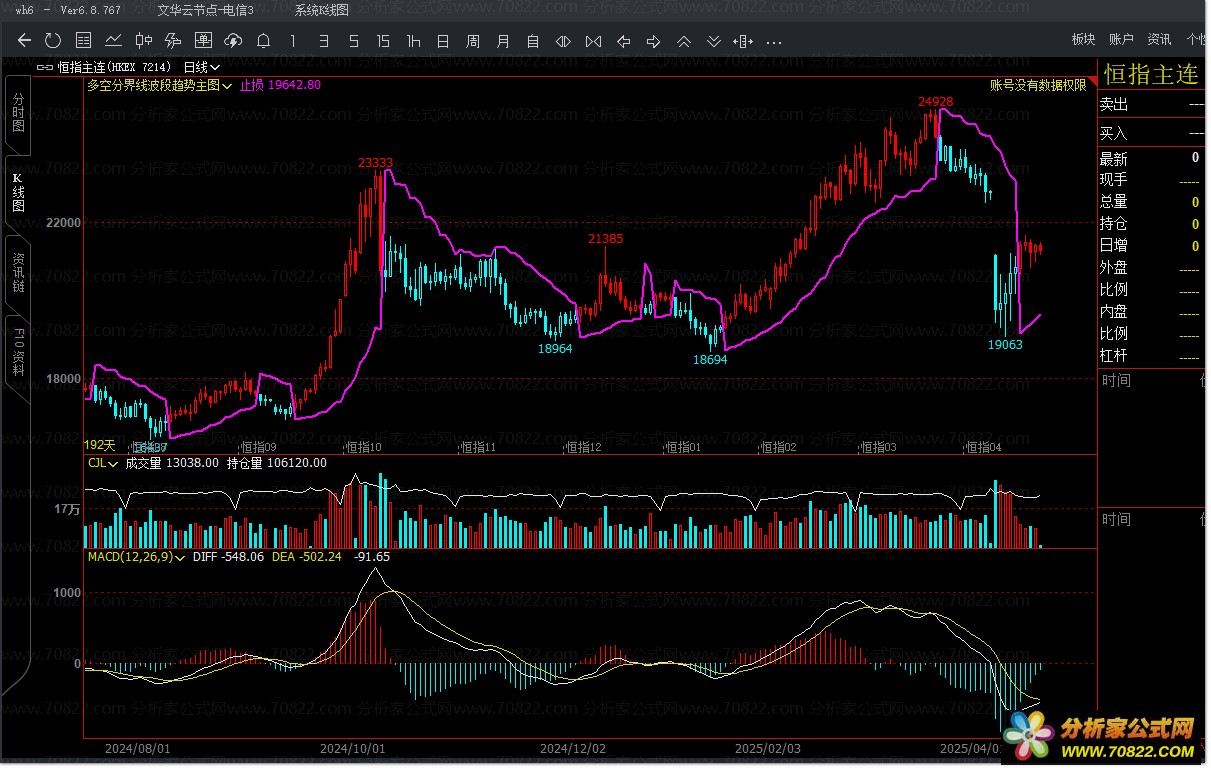Expand the 多空分界线波段趋势主图 indicator dropdown
Viewport: 1211px width, 768px height.
[160, 85]
